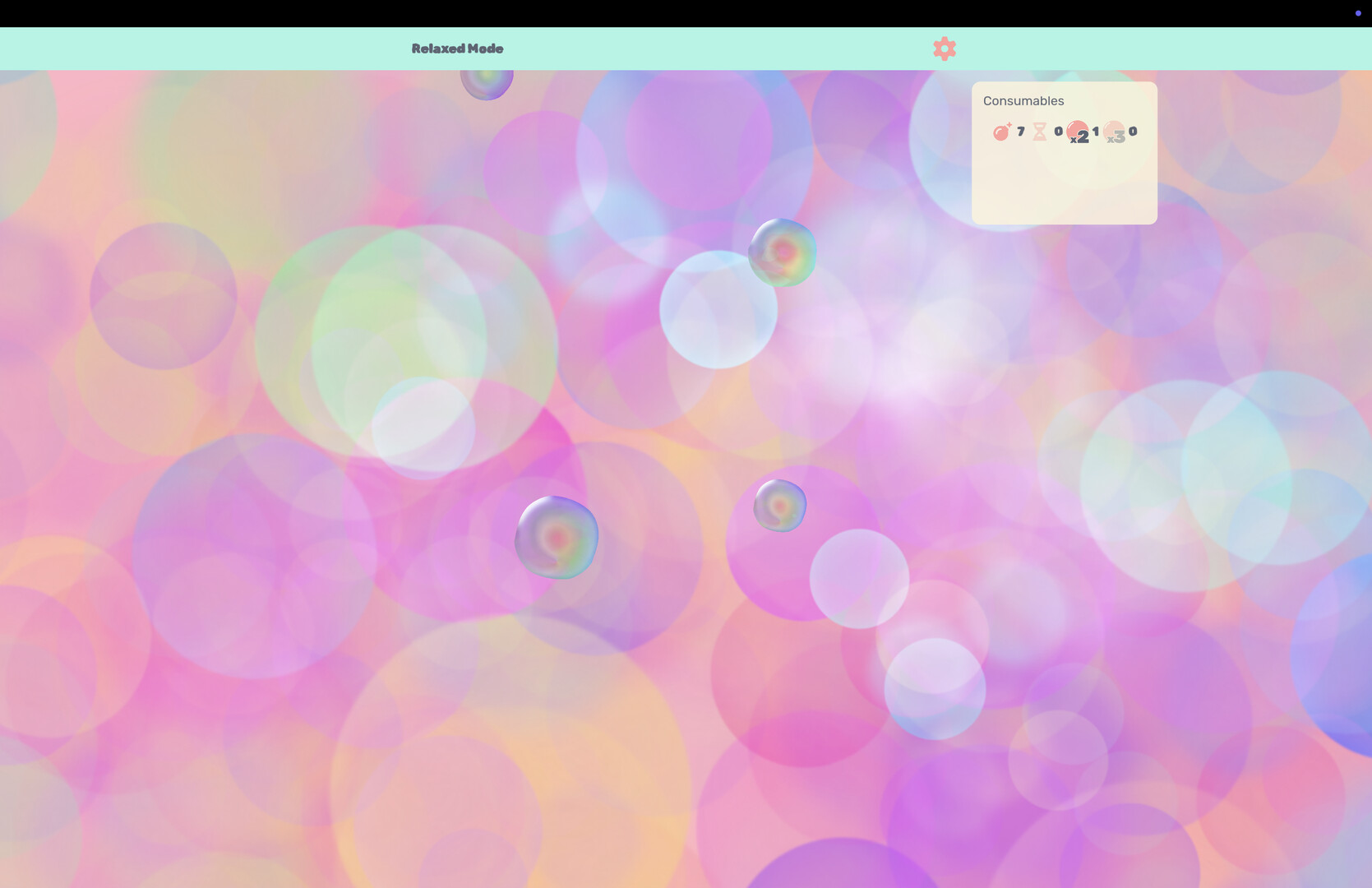This screenshot has width=1372, height=888.
Task: Click the x2 multiplier count "1"
Action: pyautogui.click(x=1096, y=132)
